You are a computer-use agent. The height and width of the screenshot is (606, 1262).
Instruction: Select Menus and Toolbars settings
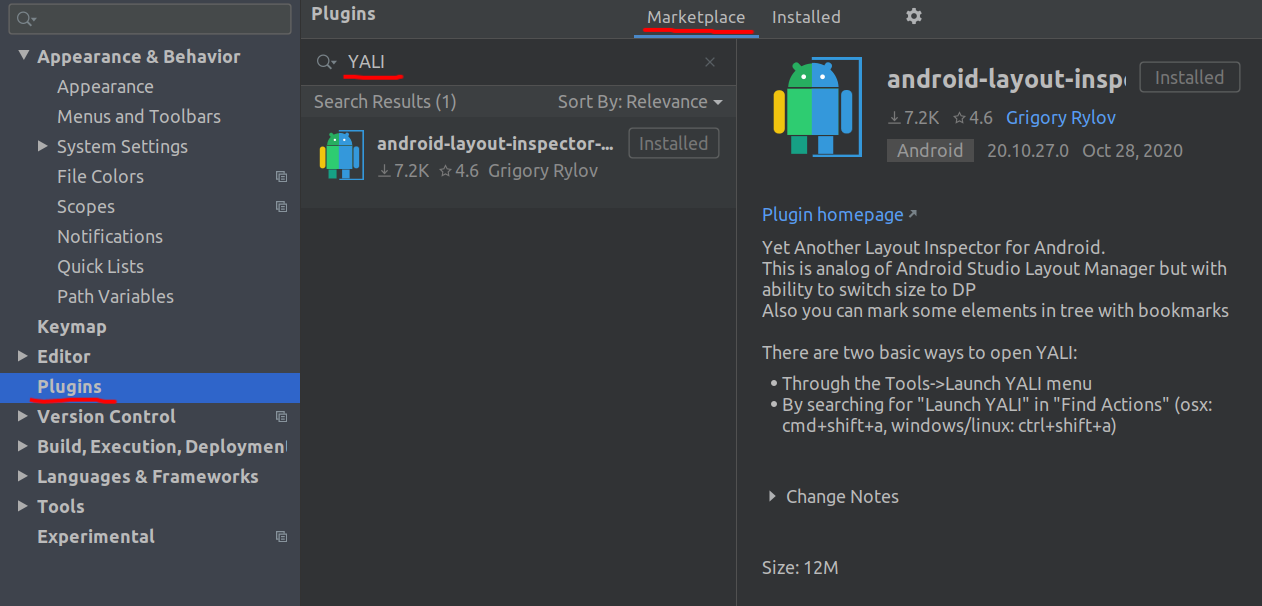coord(139,117)
